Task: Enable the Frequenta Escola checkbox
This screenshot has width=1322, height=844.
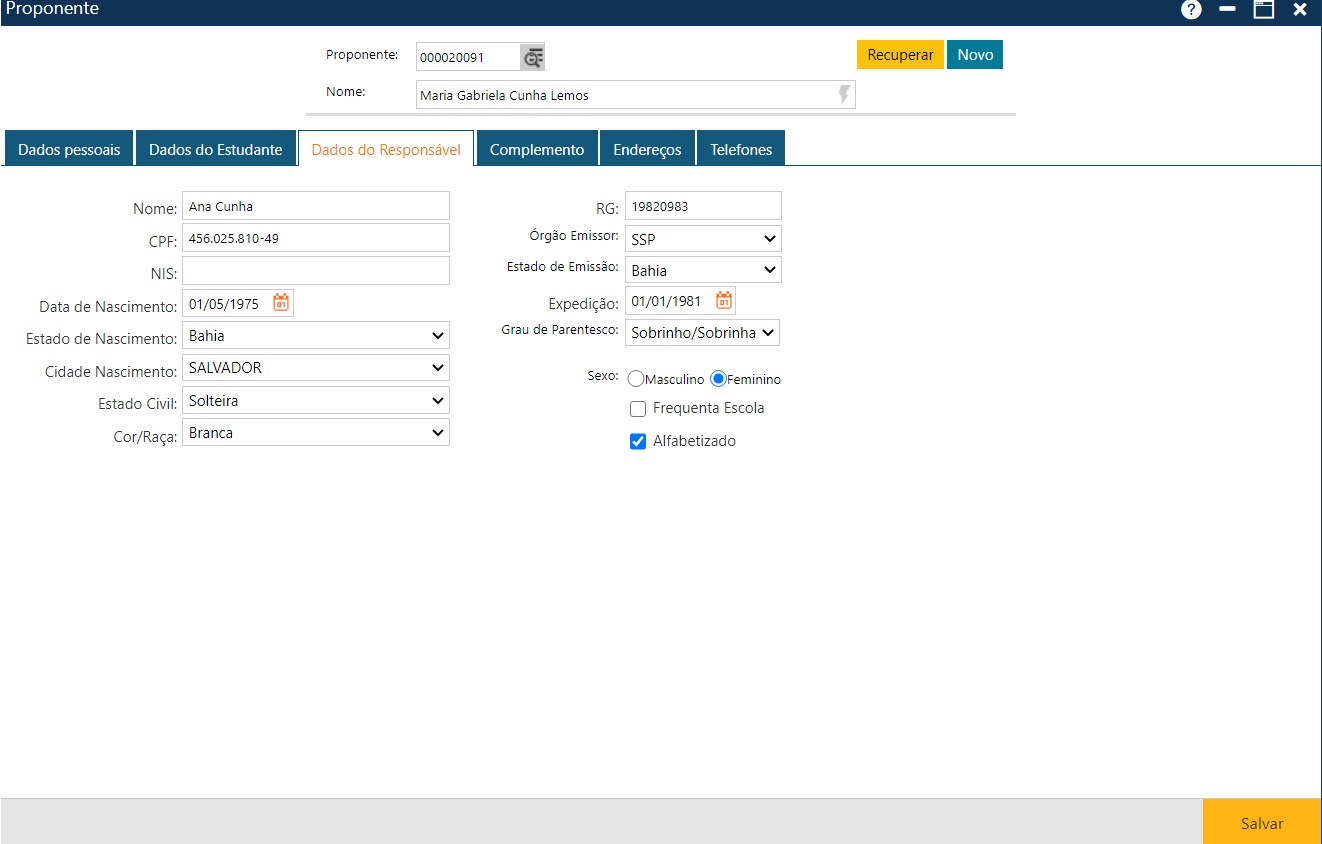Action: [638, 409]
